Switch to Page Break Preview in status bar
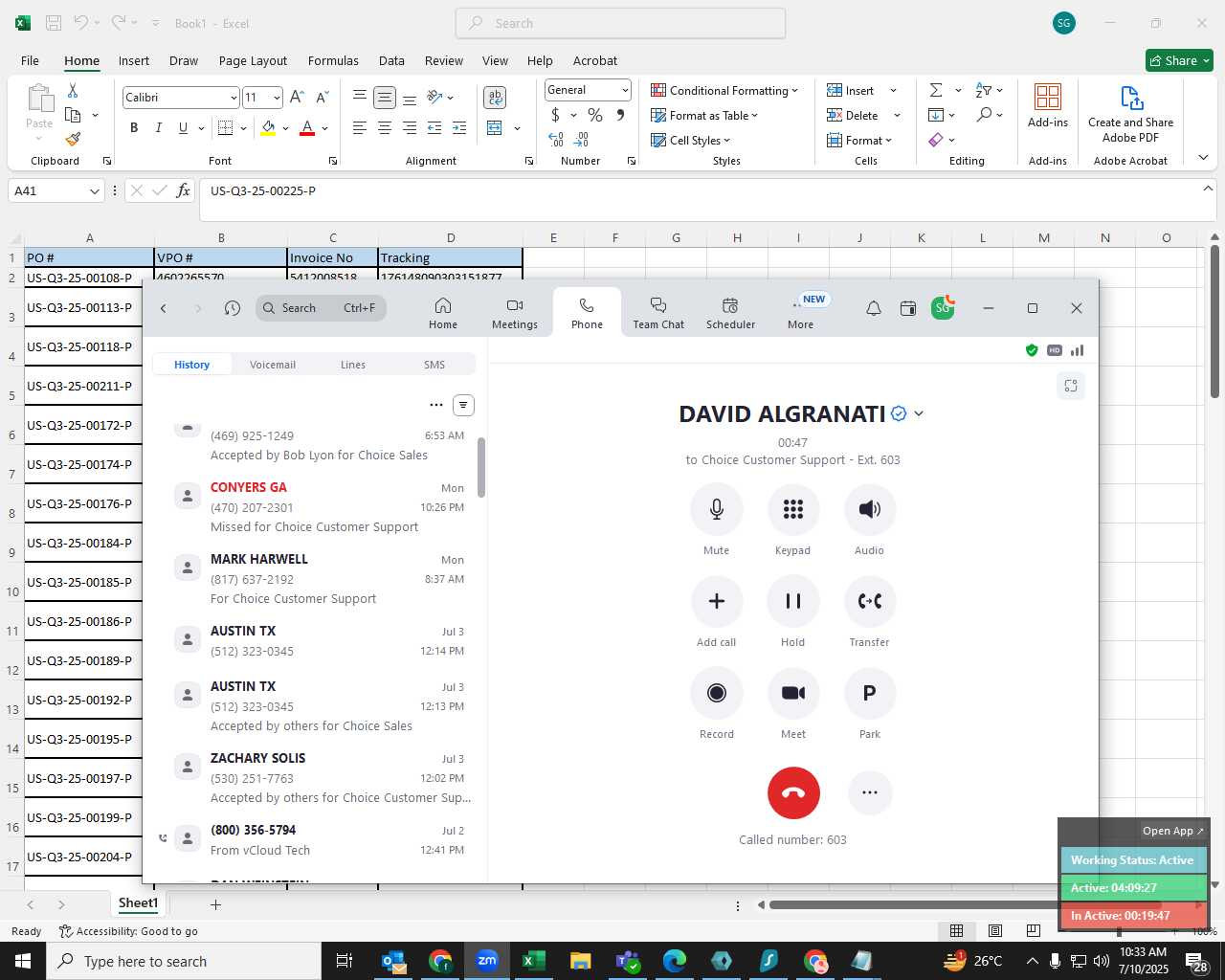 (x=1033, y=930)
